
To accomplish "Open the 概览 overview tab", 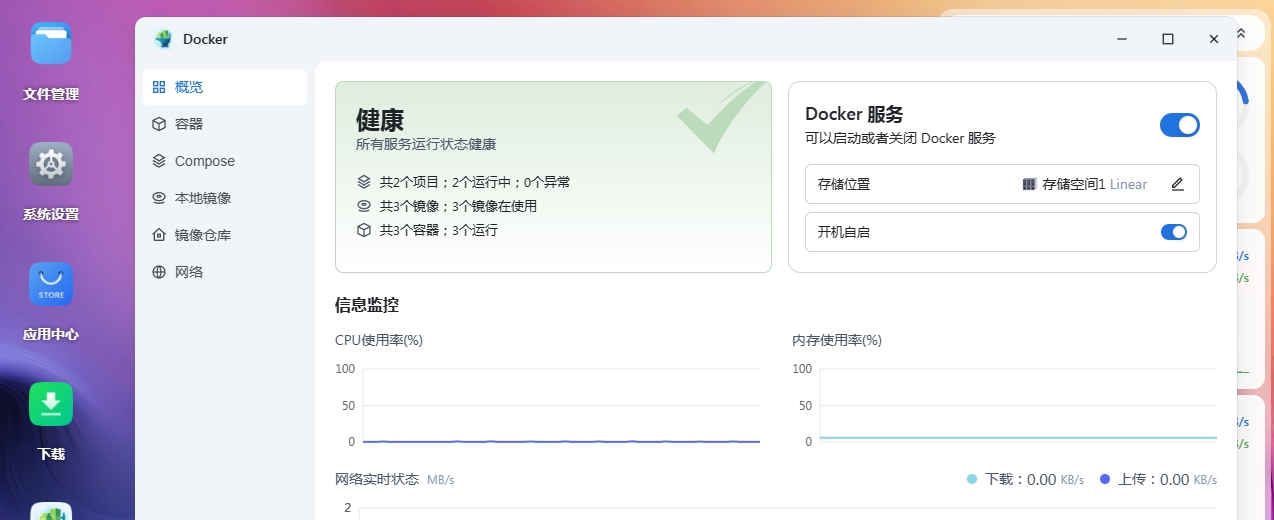I will (225, 87).
